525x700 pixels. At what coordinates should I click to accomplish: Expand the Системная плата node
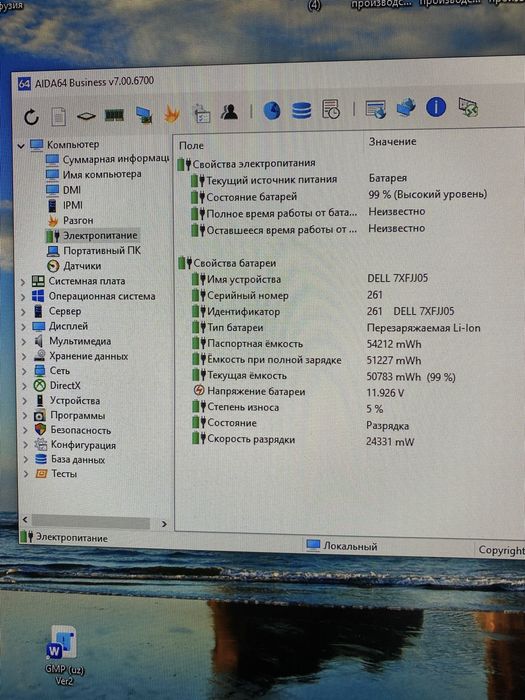pyautogui.click(x=23, y=282)
